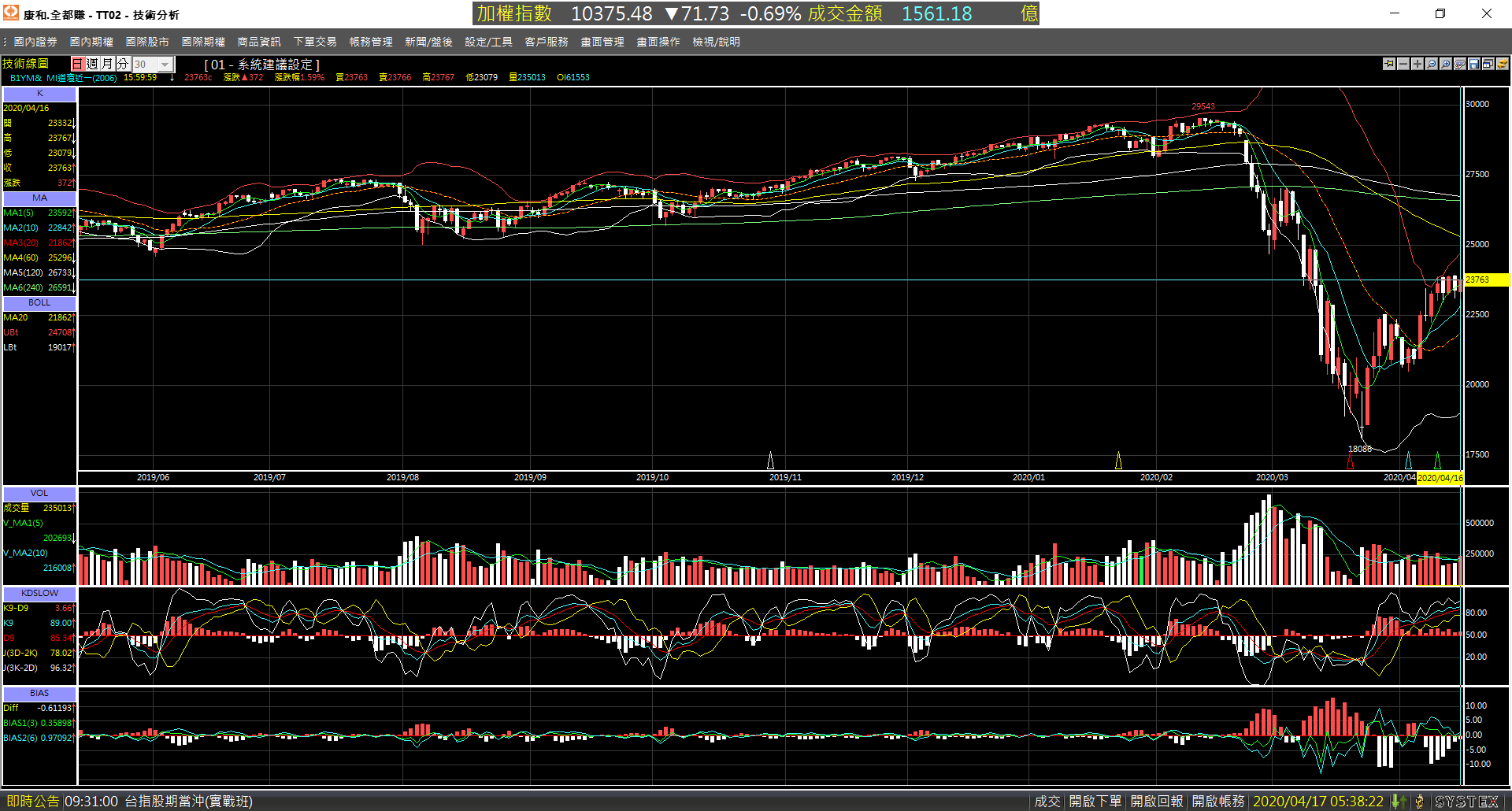Screen dimensions: 1512x811
Task: Select the 週 weekly period button
Action: pos(92,64)
